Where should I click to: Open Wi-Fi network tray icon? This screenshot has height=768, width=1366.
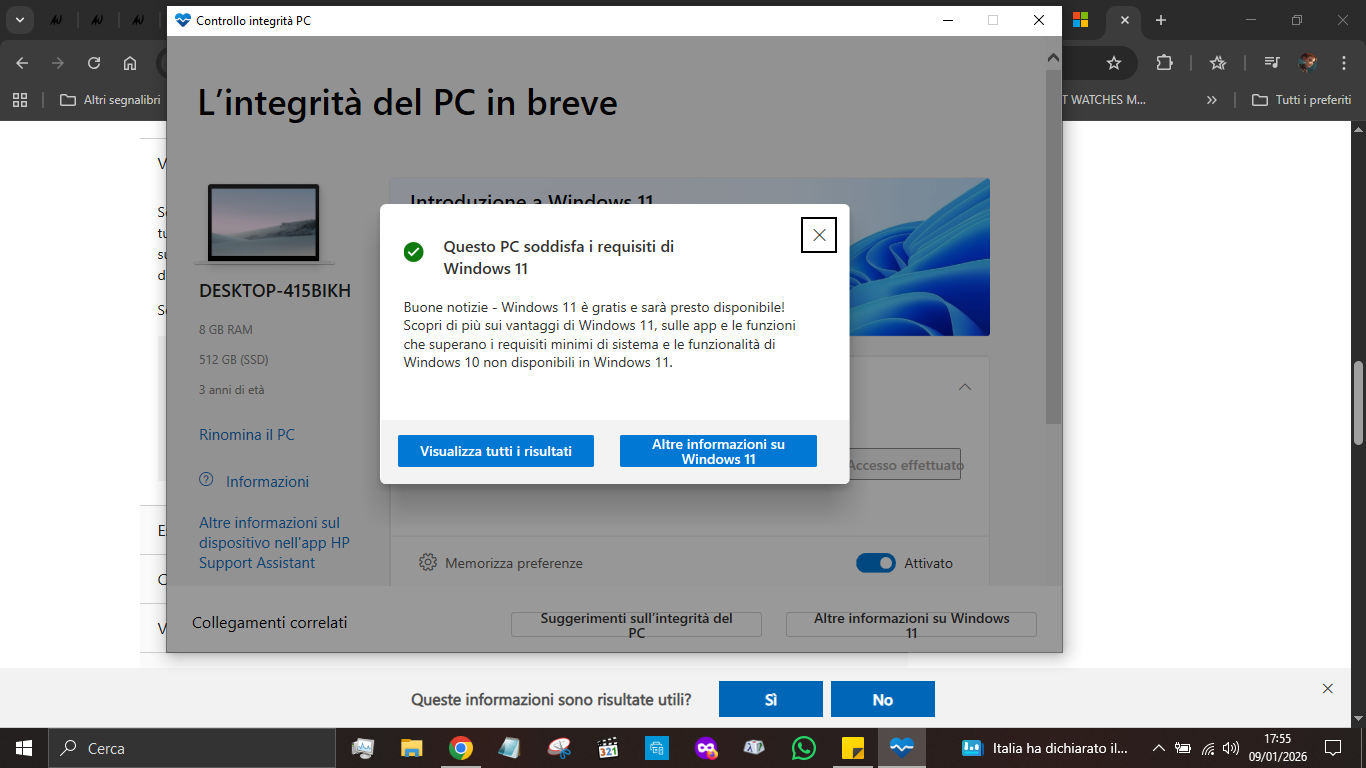point(1208,748)
